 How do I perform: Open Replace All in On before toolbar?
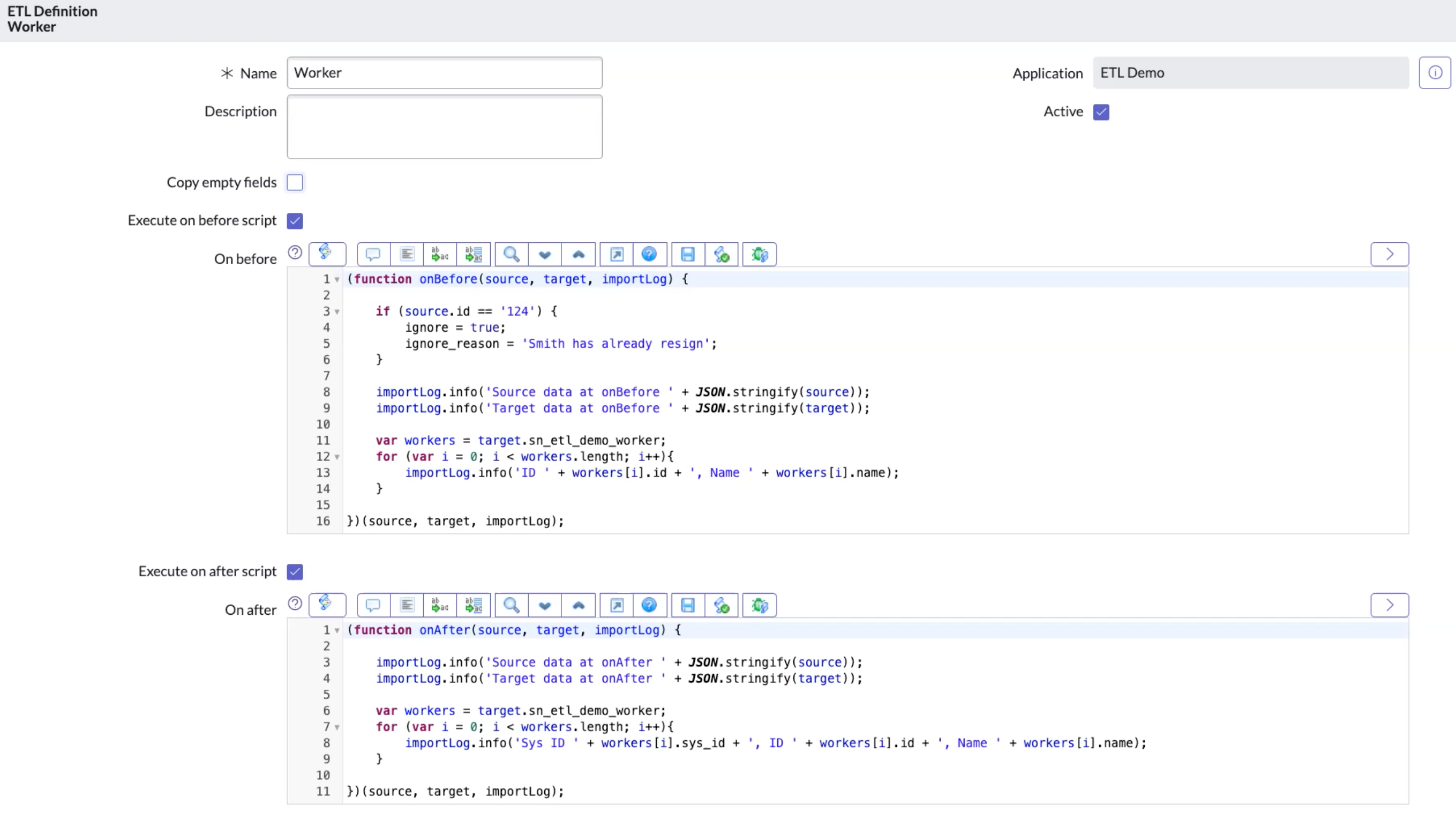click(x=474, y=255)
